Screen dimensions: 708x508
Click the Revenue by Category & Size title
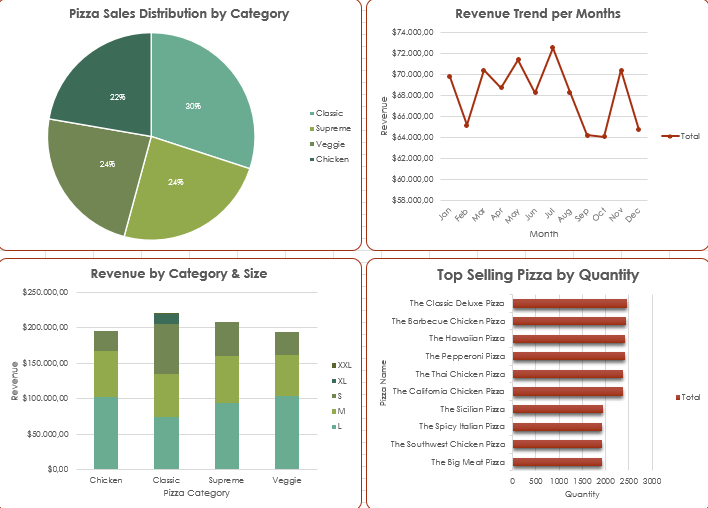coord(179,273)
